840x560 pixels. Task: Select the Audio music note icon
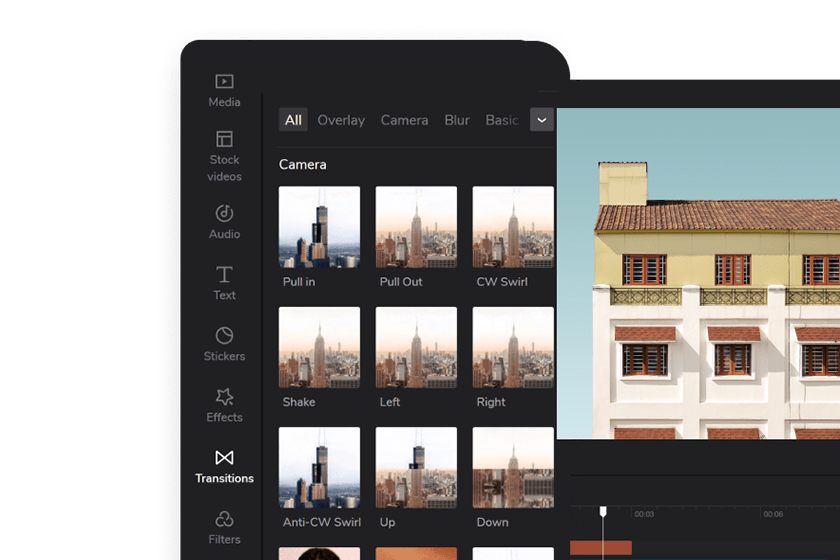(x=224, y=213)
